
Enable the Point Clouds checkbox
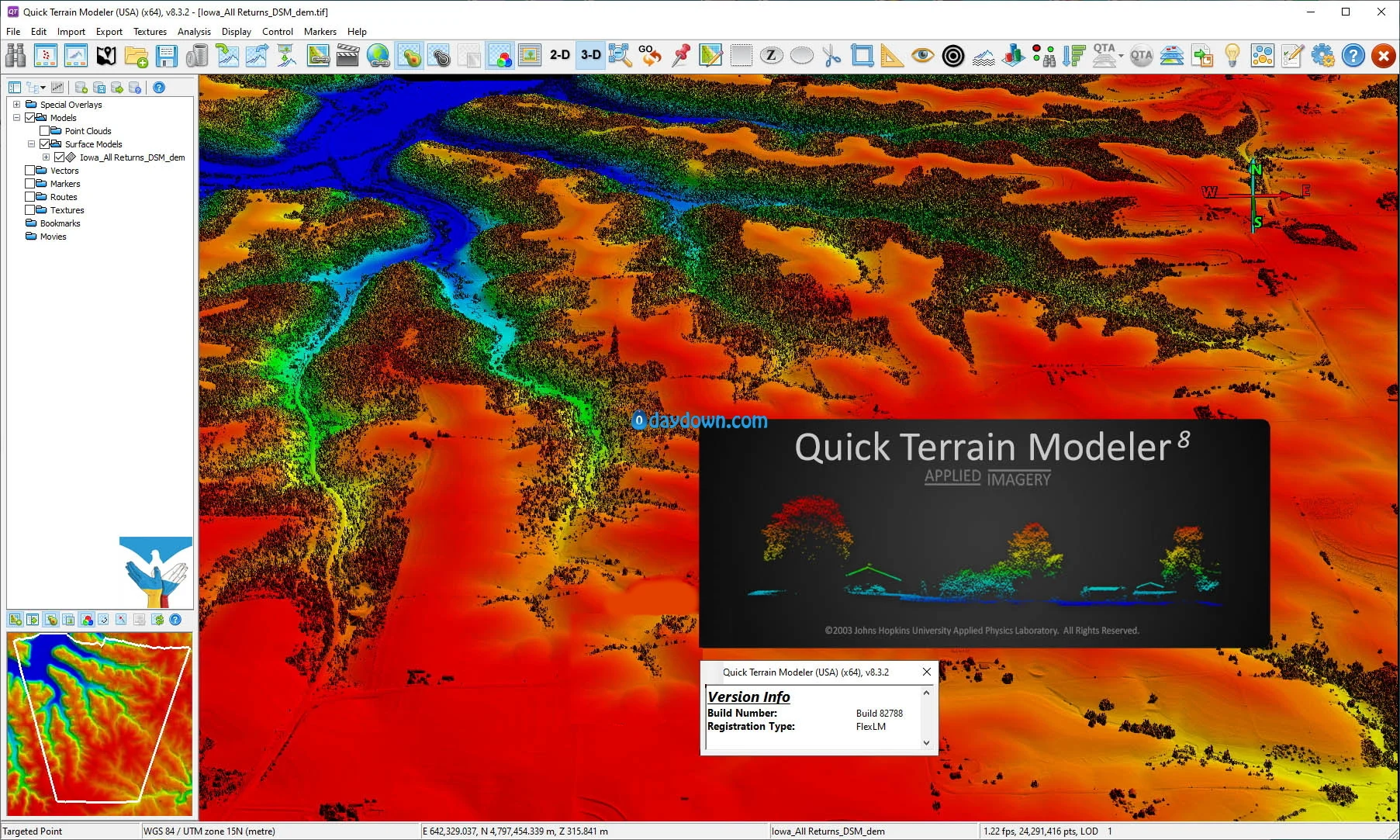[x=45, y=131]
